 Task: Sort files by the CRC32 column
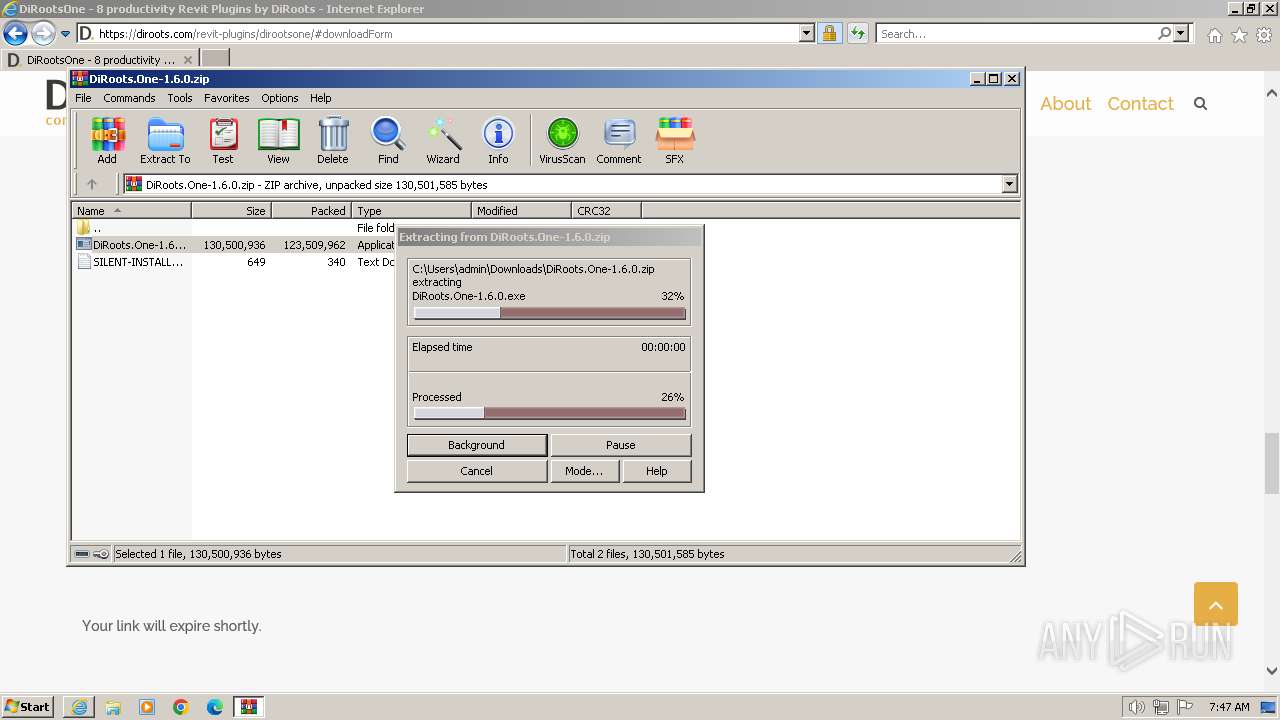(606, 211)
